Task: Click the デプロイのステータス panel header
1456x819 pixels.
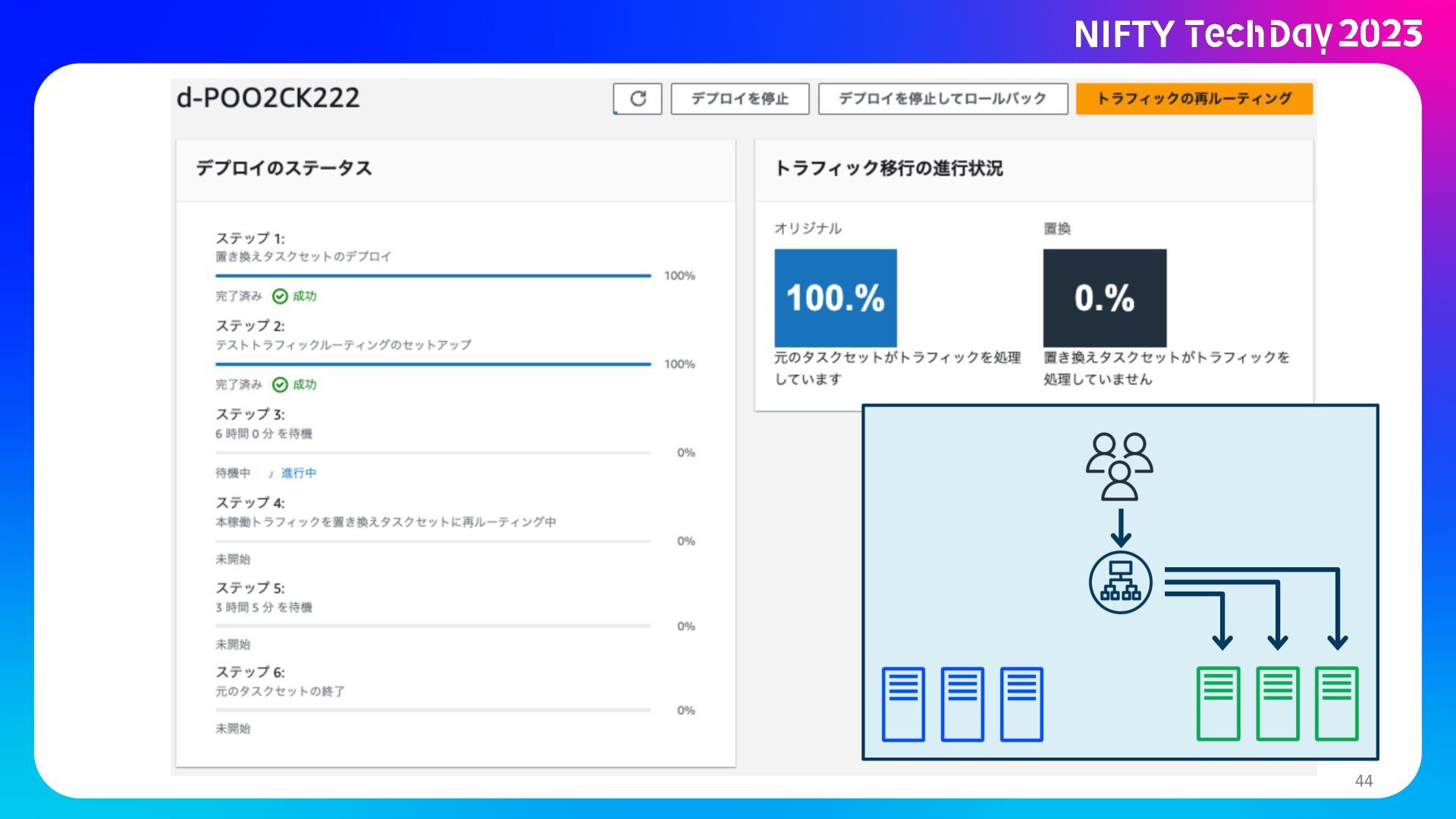Action: [284, 168]
